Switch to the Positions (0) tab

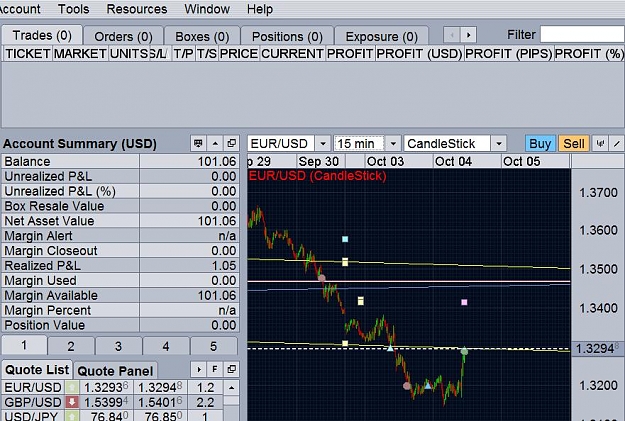[287, 37]
